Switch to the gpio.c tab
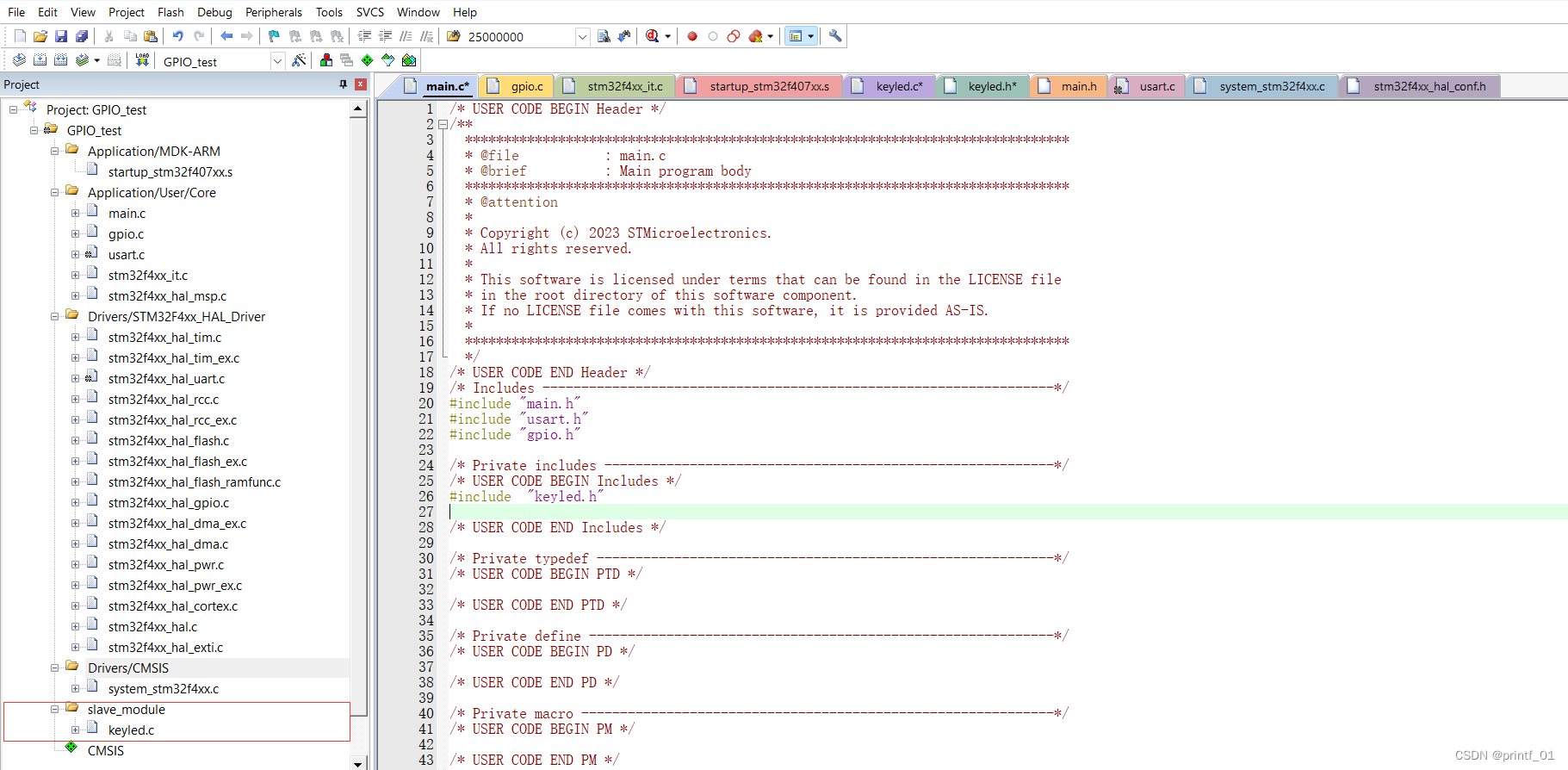1568x770 pixels. pos(516,86)
